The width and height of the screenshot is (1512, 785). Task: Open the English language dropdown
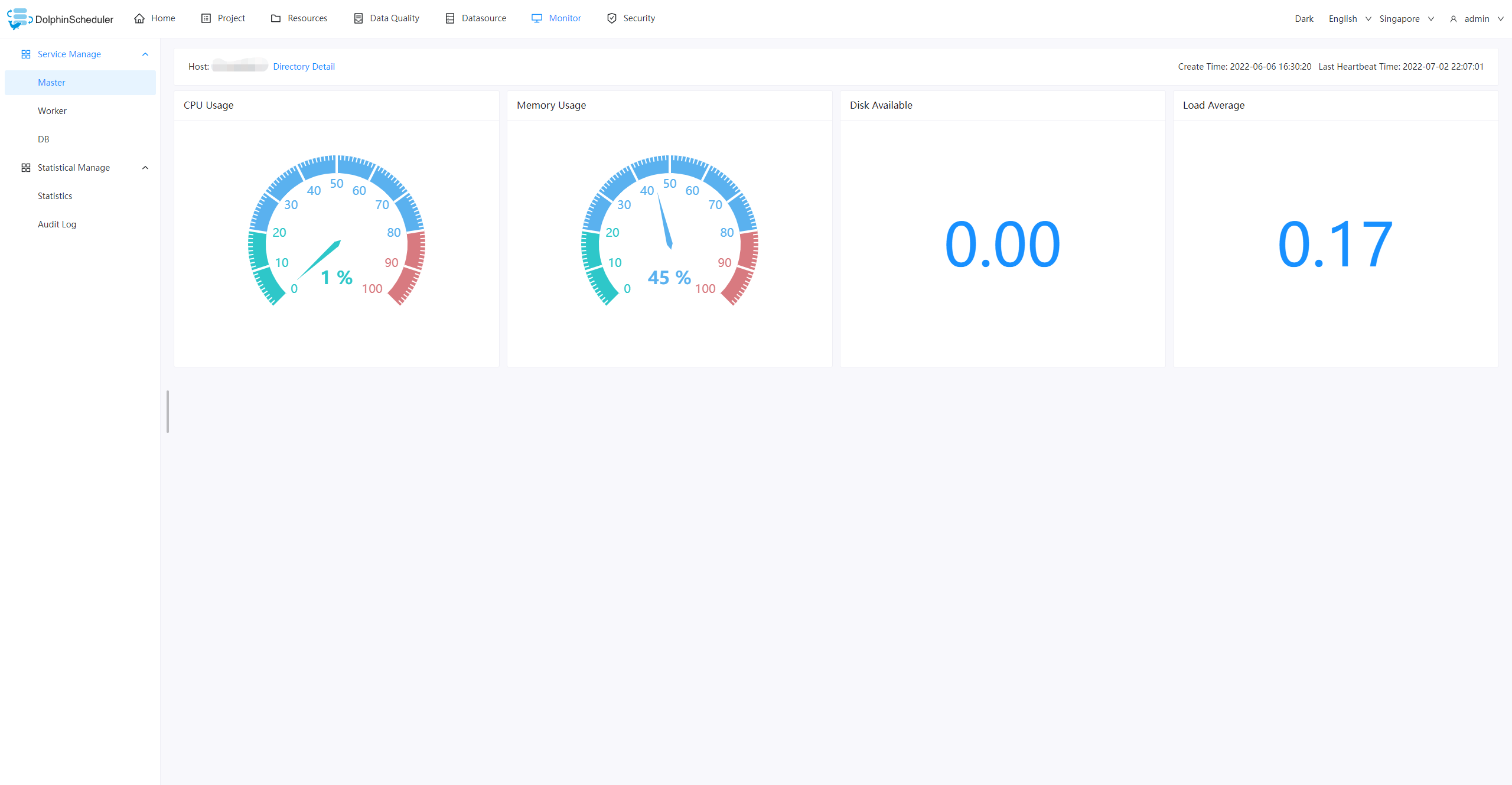1349,19
